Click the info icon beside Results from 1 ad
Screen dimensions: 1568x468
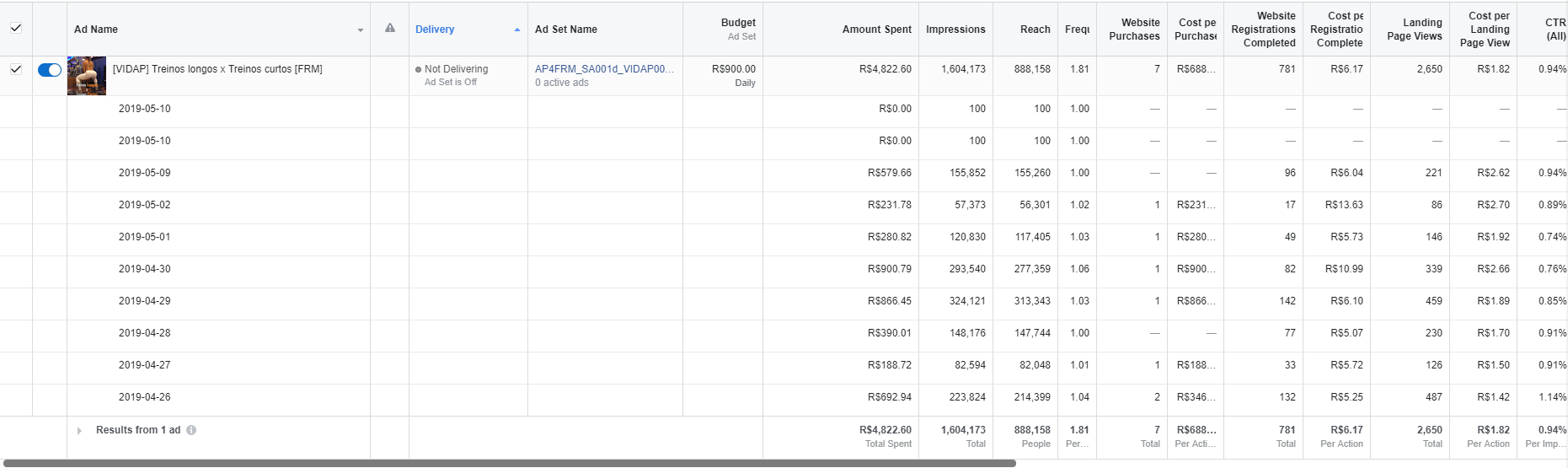tap(191, 430)
